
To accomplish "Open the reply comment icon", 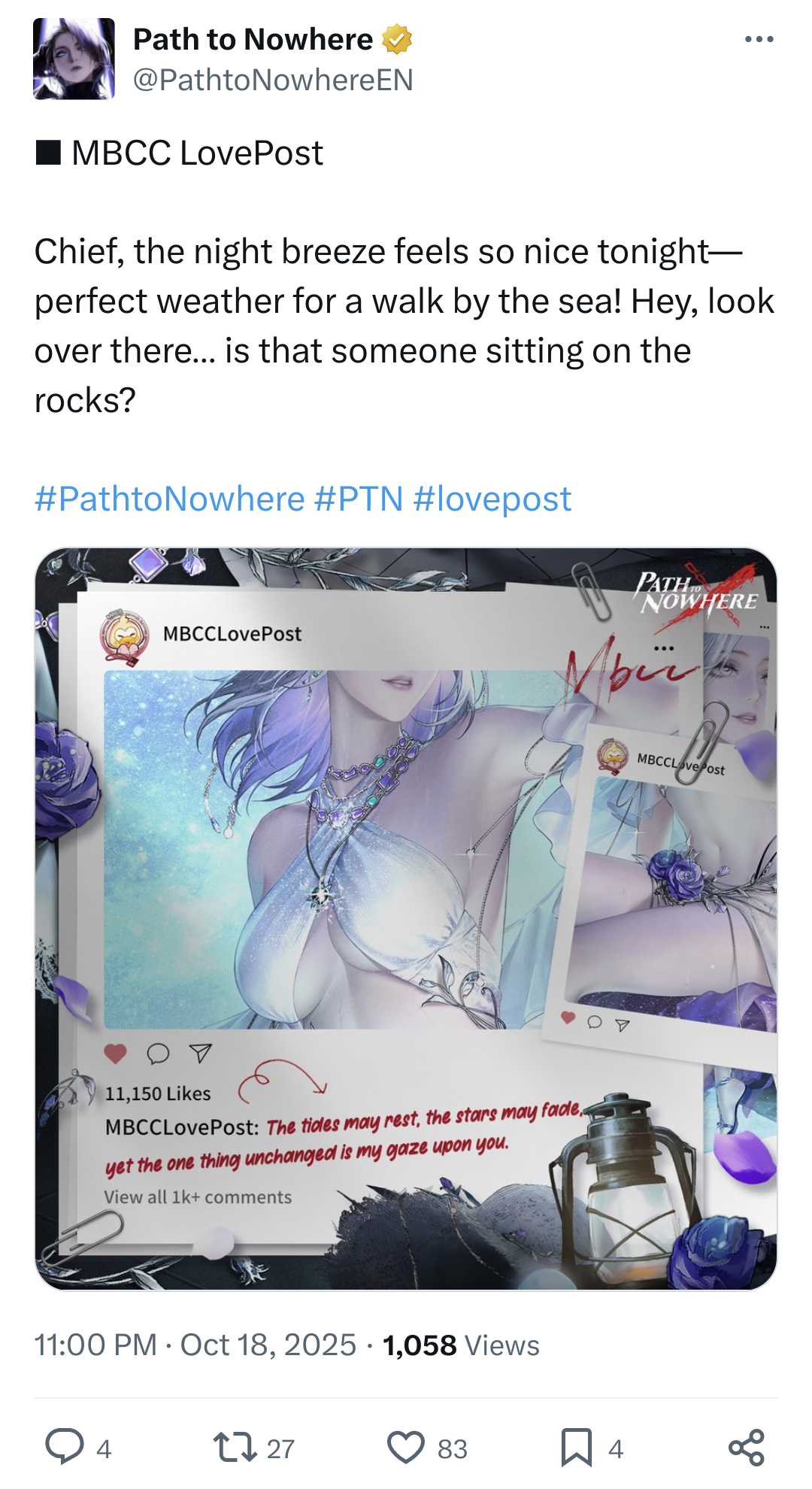I will pyautogui.click(x=65, y=1446).
